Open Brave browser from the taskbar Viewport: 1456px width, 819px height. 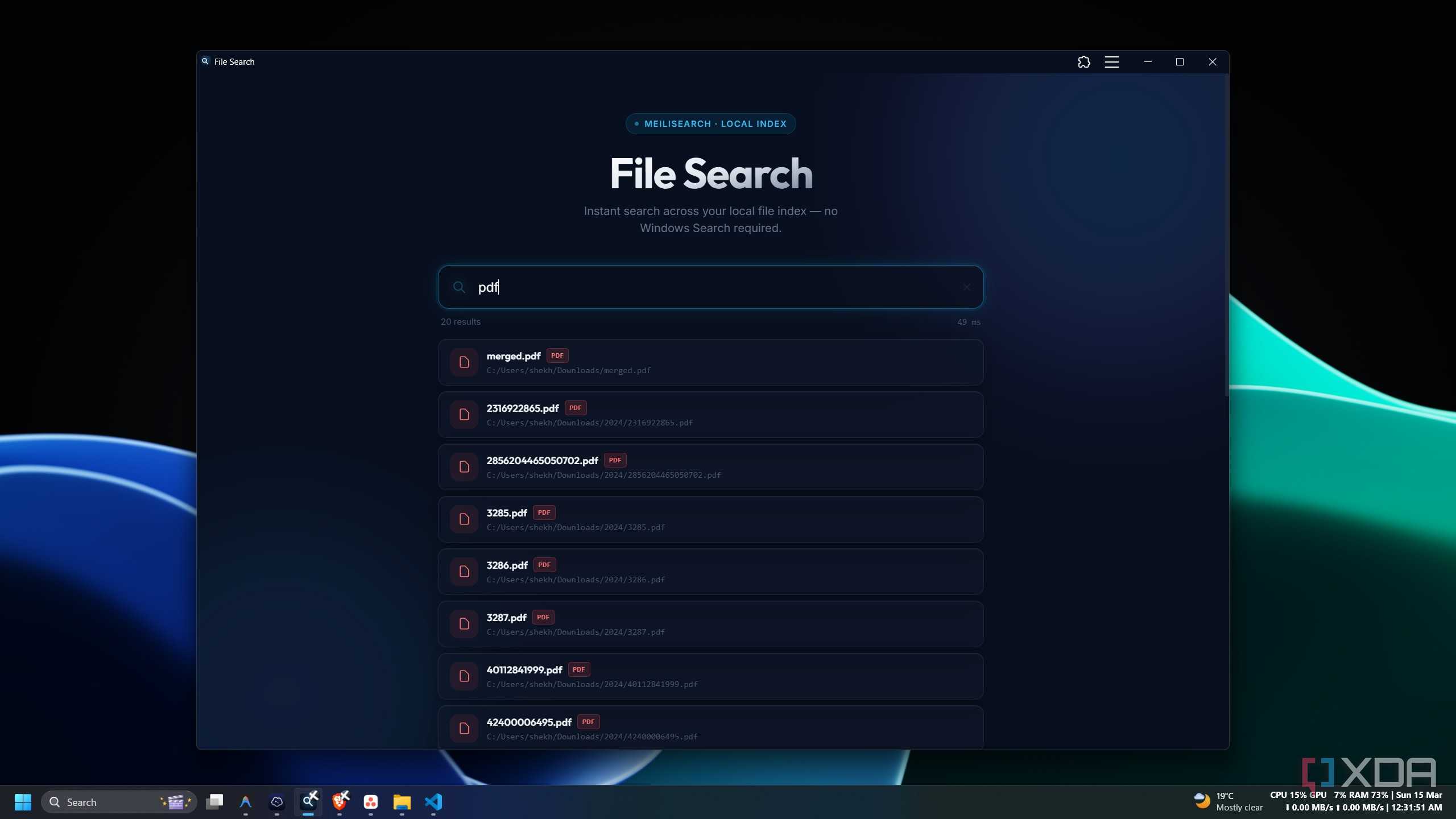point(340,803)
